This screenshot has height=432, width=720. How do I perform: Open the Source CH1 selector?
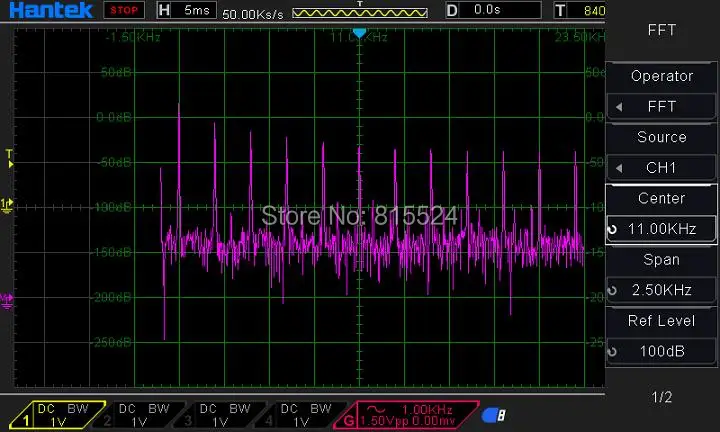coord(661,168)
